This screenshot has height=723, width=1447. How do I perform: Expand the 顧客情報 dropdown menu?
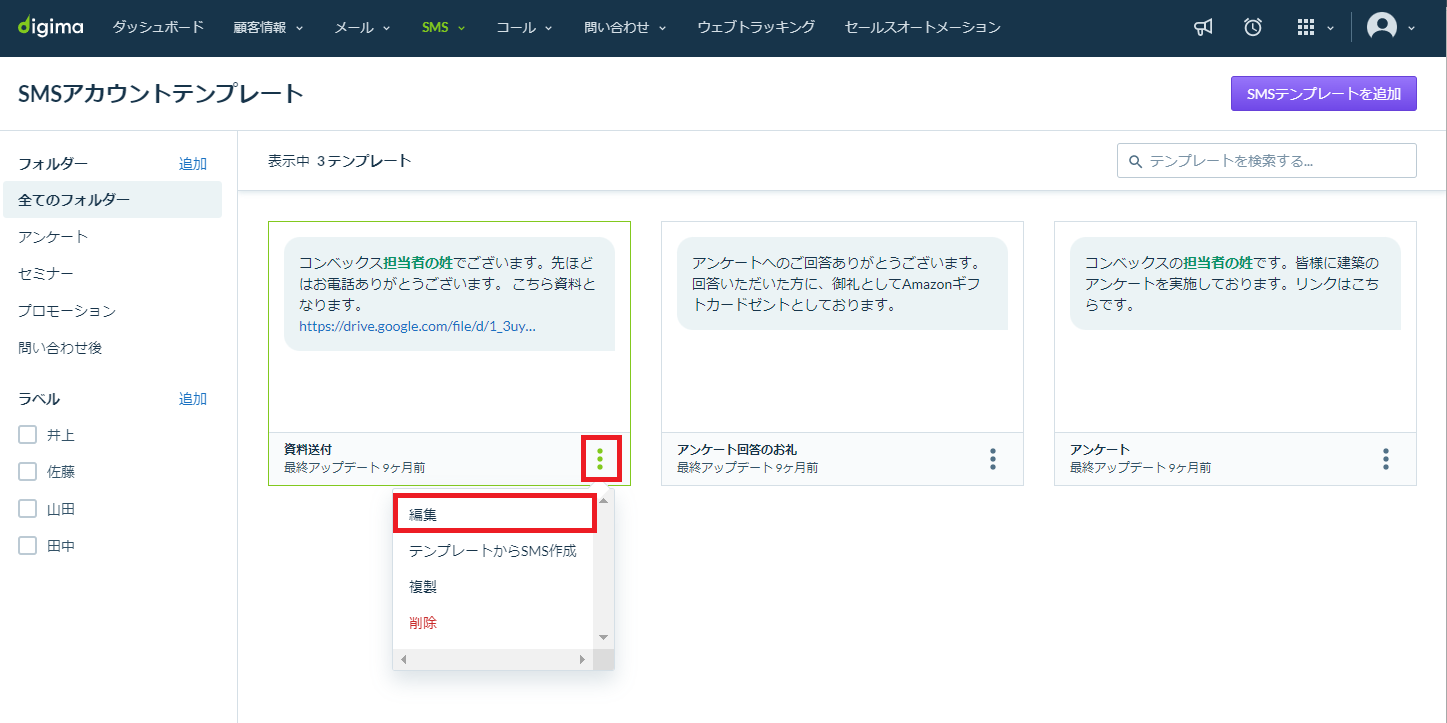pyautogui.click(x=267, y=27)
